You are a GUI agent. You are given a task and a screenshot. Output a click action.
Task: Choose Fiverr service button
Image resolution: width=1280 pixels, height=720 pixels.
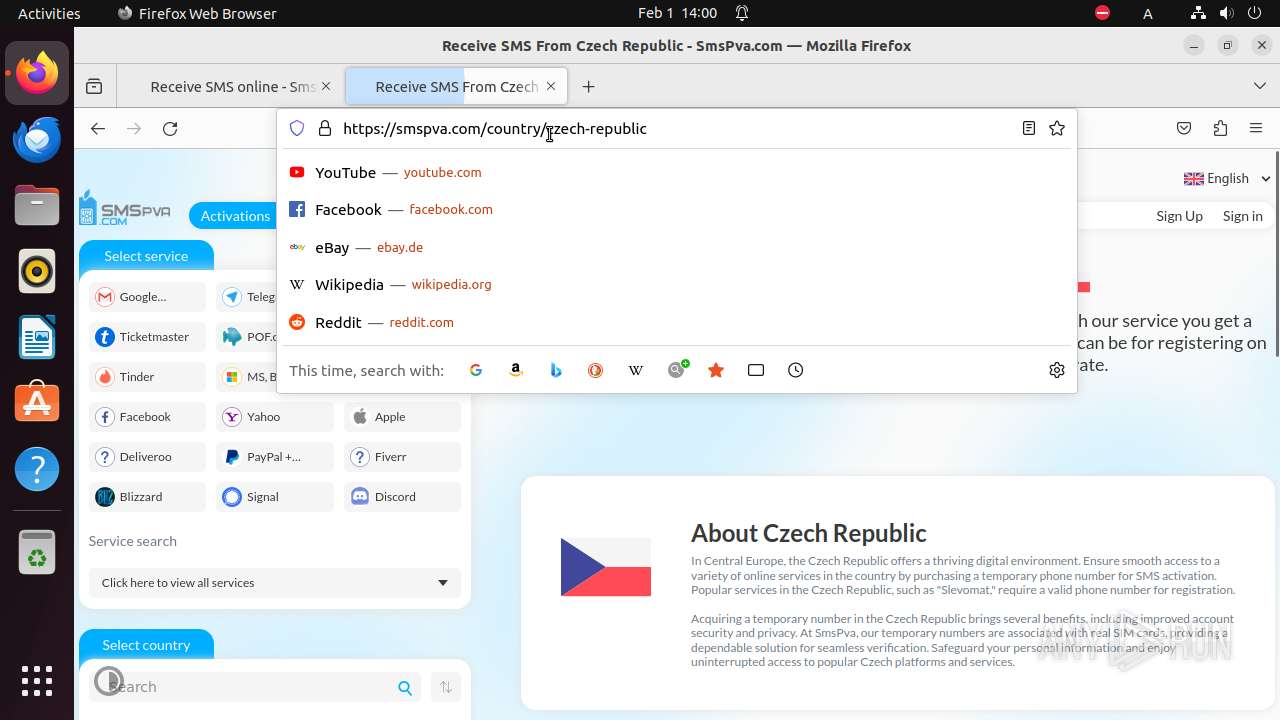(x=403, y=457)
